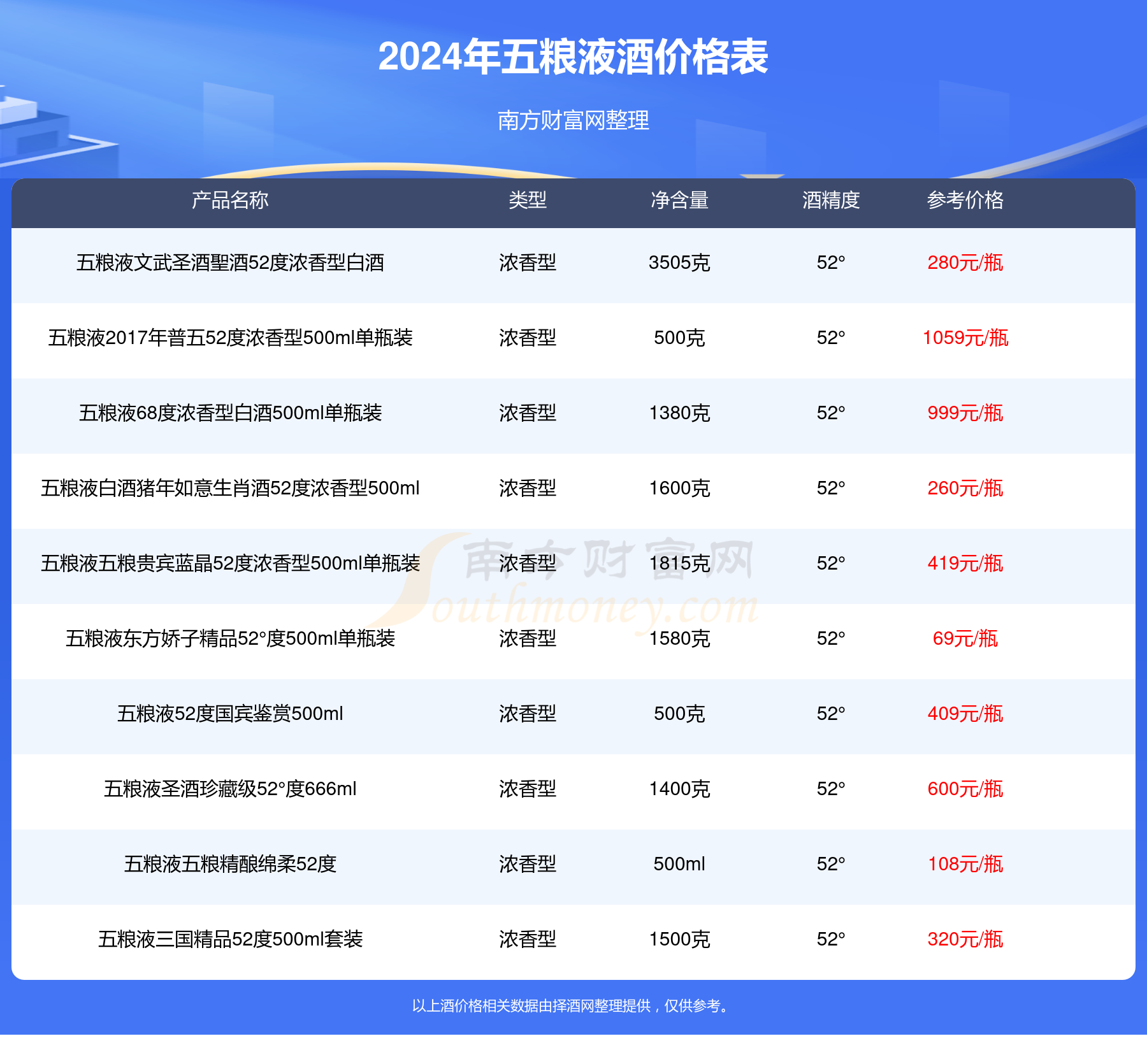Click 52° in the 圣酒珍藏级 row
Screen dimensions: 1147x1064
click(x=831, y=789)
